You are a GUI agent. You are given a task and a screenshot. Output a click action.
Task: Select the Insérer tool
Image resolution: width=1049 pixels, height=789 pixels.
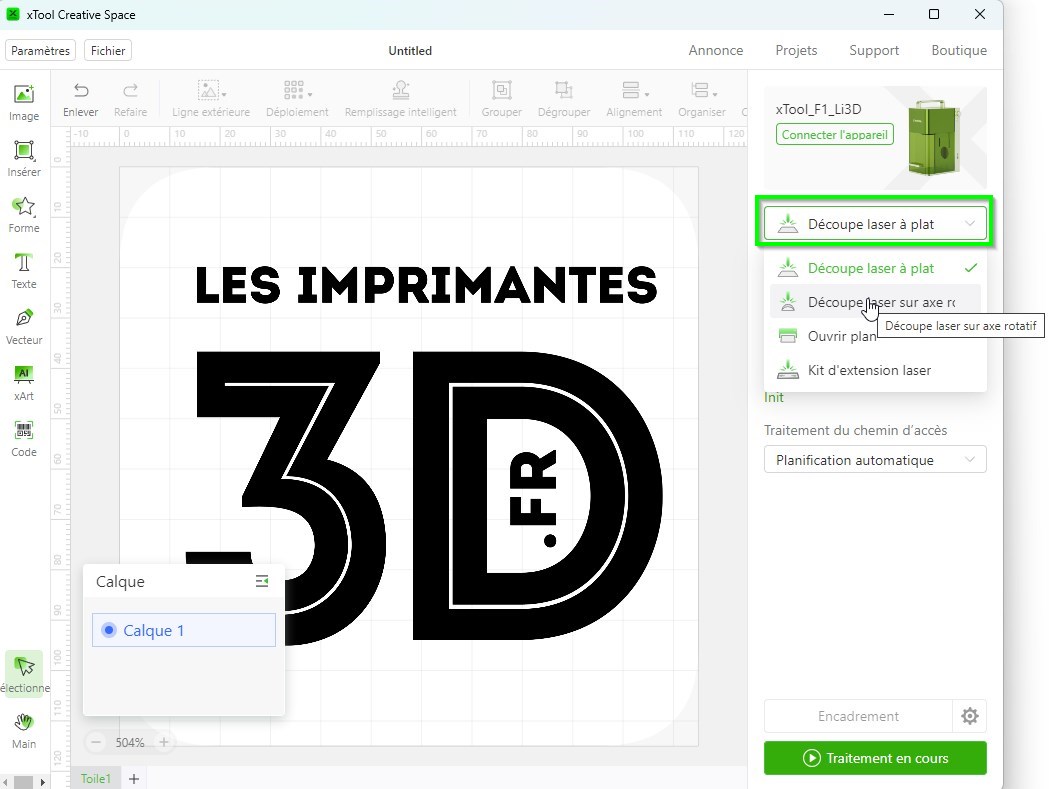tap(24, 159)
